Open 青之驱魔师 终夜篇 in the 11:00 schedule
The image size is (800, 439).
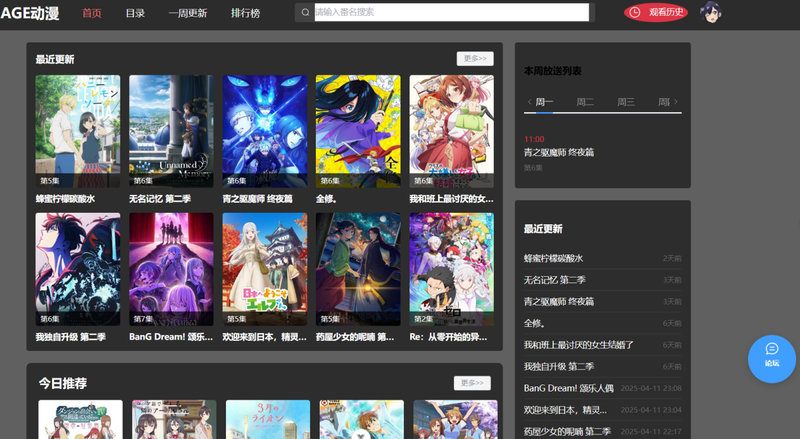(x=559, y=152)
